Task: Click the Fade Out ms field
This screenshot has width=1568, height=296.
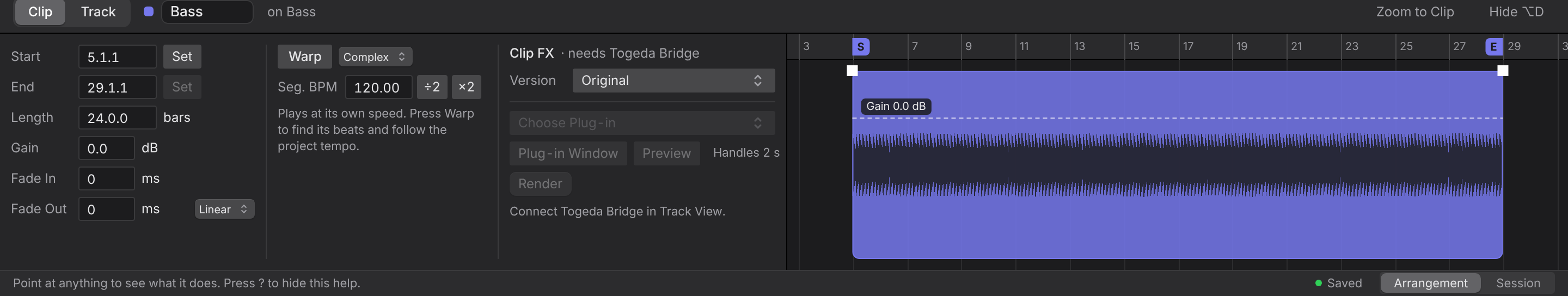Action: coord(107,209)
